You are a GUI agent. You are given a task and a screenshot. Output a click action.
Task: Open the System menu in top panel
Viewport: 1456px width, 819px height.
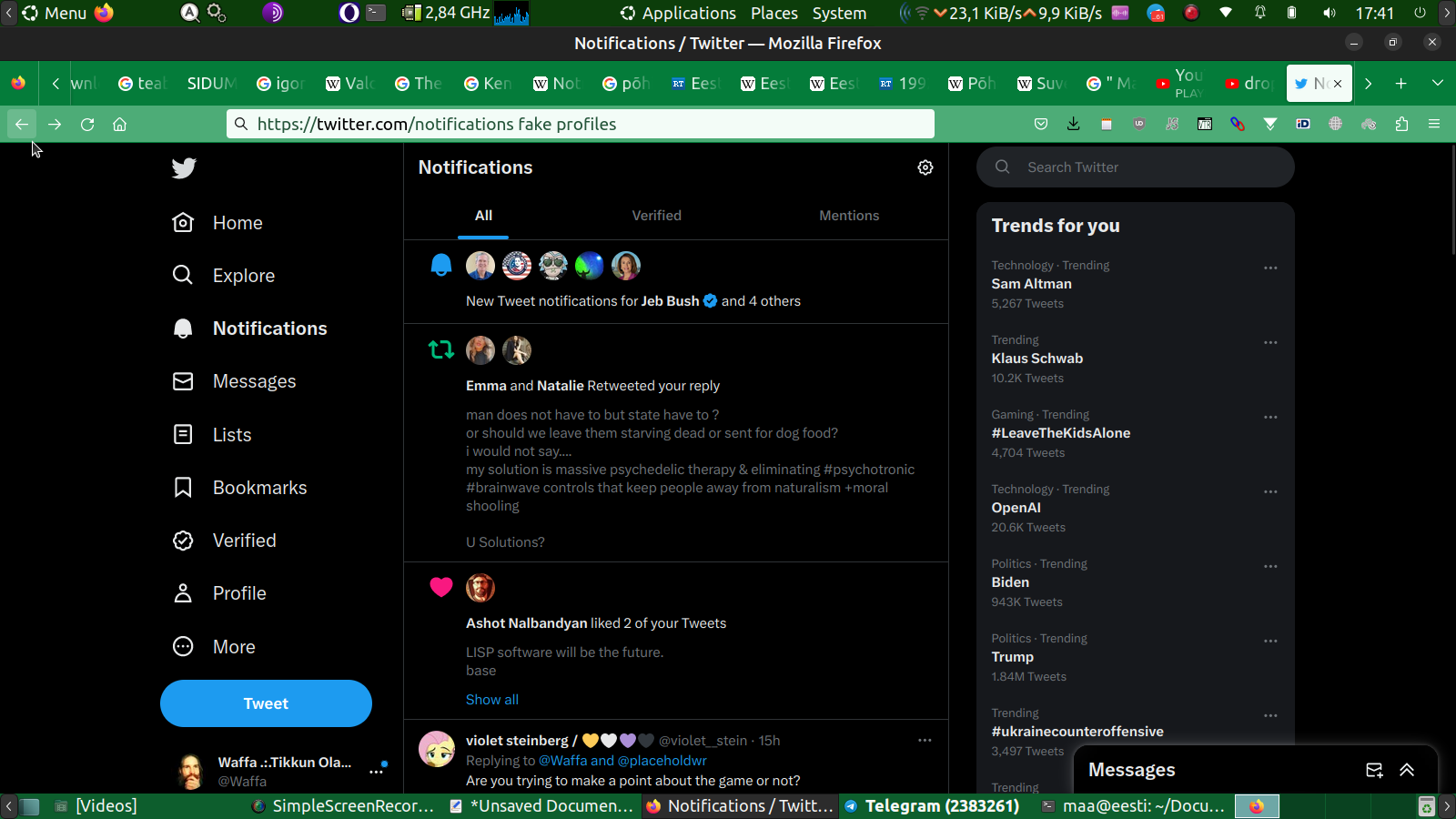pyautogui.click(x=839, y=13)
